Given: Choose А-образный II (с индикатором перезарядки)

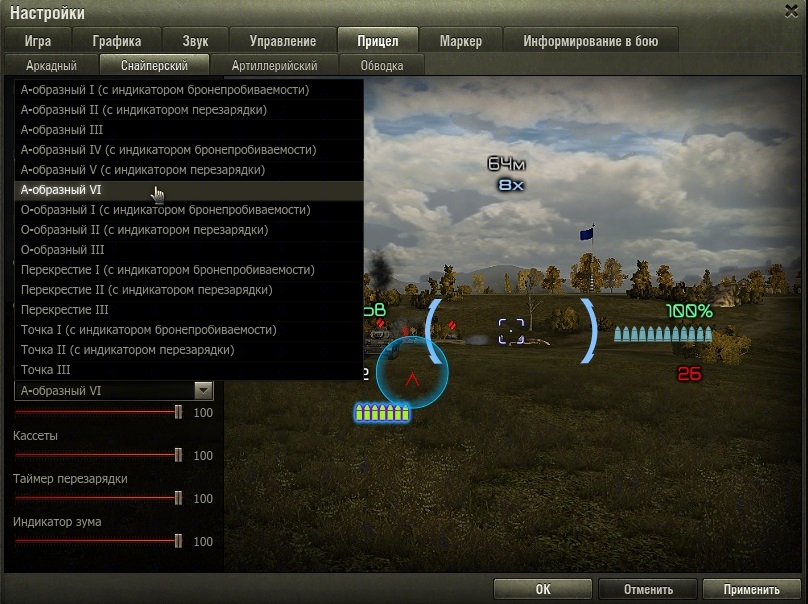Looking at the screenshot, I should click(189, 110).
